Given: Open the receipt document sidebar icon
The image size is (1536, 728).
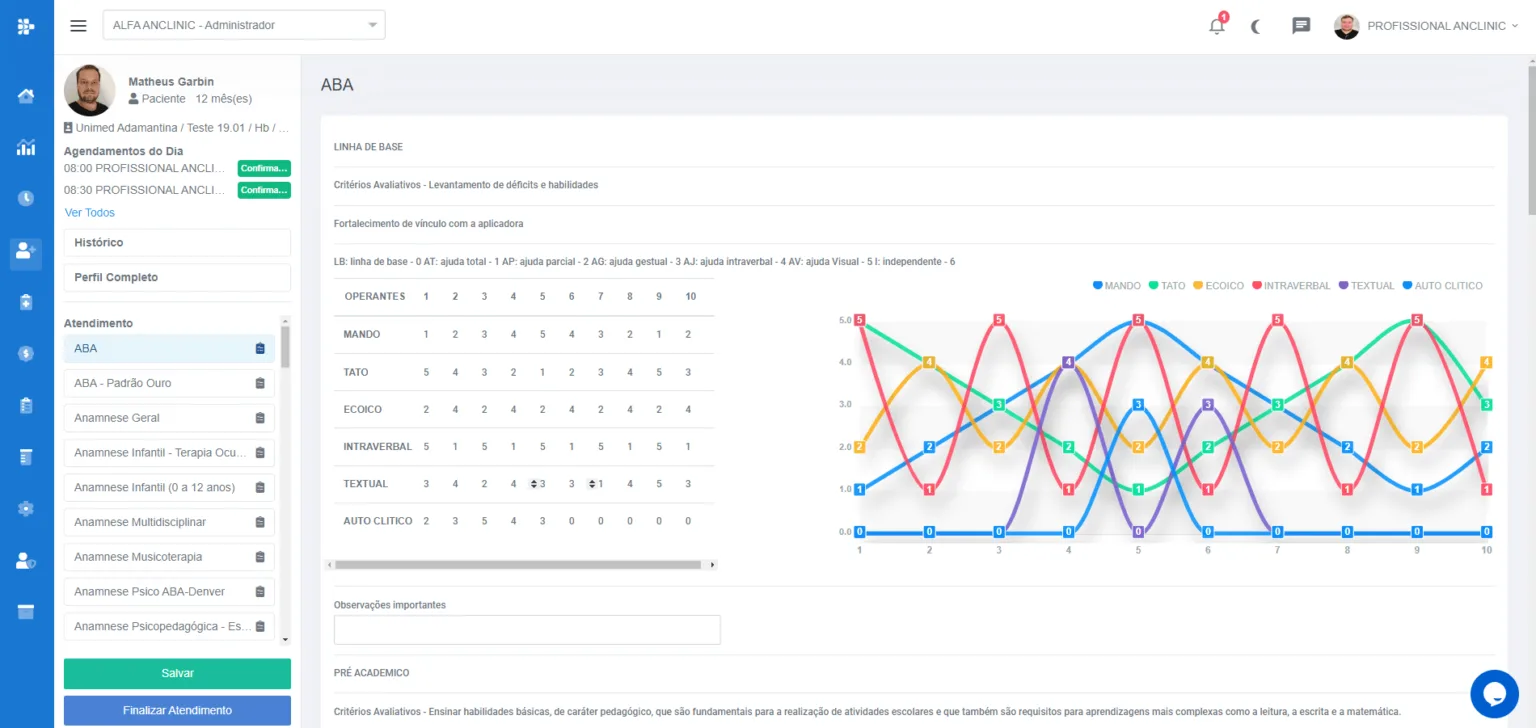Looking at the screenshot, I should coord(26,456).
